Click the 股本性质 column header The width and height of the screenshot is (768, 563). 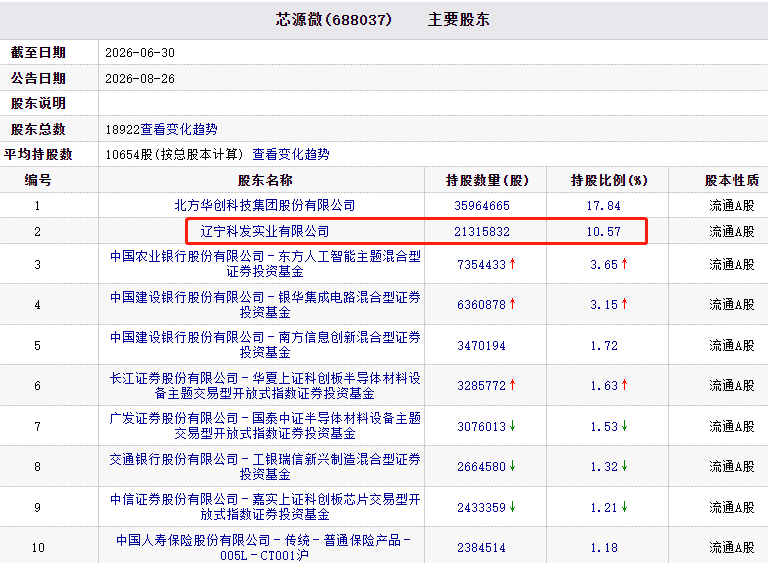click(732, 180)
